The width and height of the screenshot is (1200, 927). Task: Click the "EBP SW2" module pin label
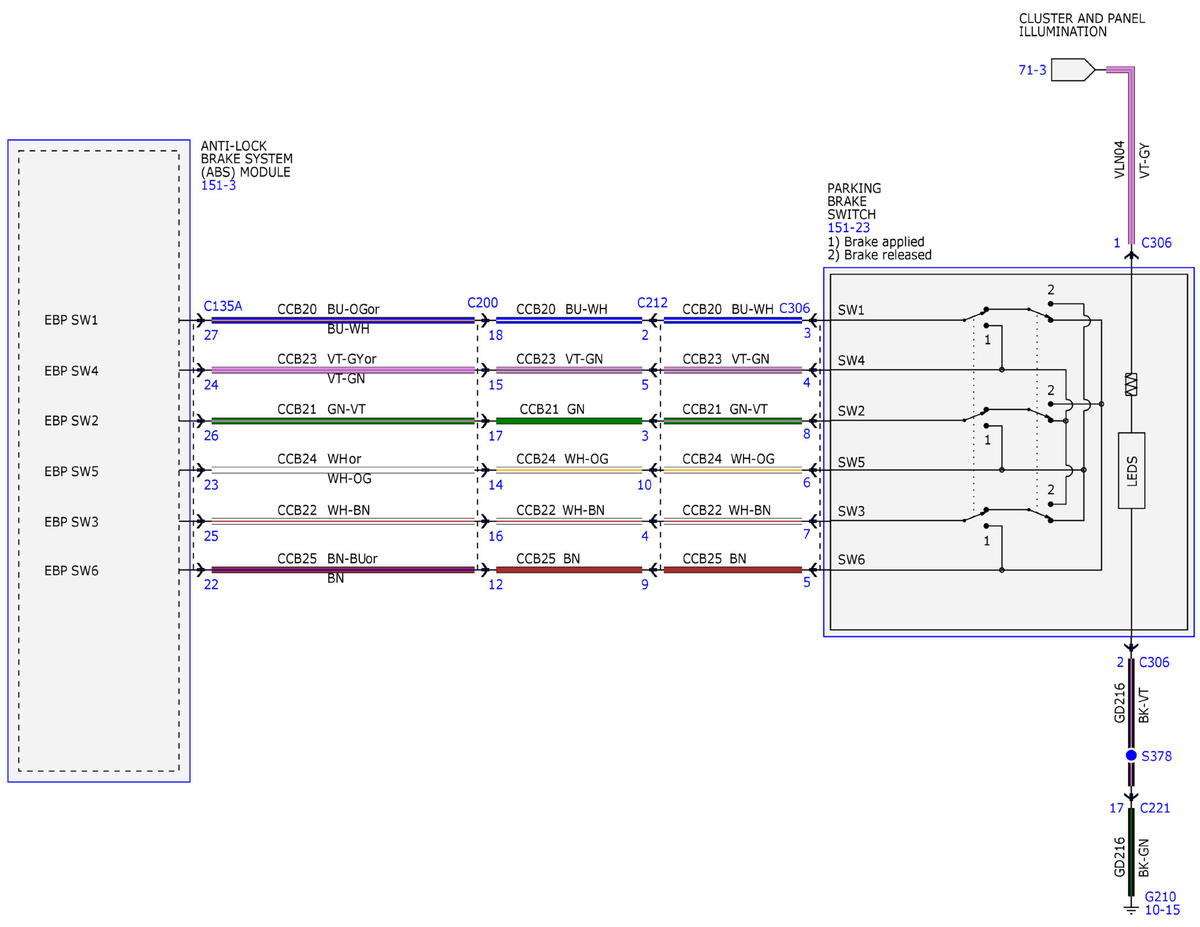pyautogui.click(x=71, y=421)
